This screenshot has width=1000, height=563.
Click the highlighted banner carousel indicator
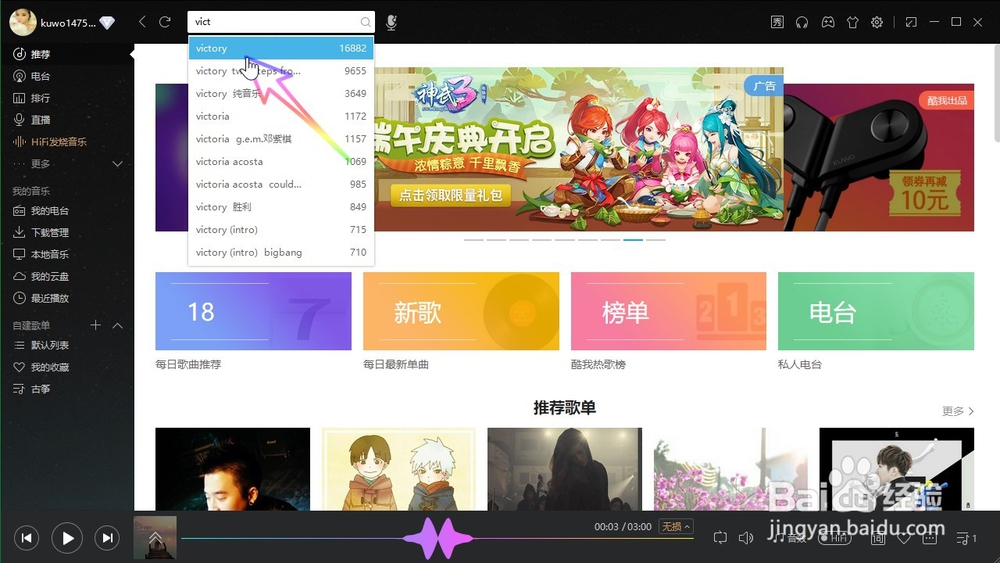pos(633,240)
